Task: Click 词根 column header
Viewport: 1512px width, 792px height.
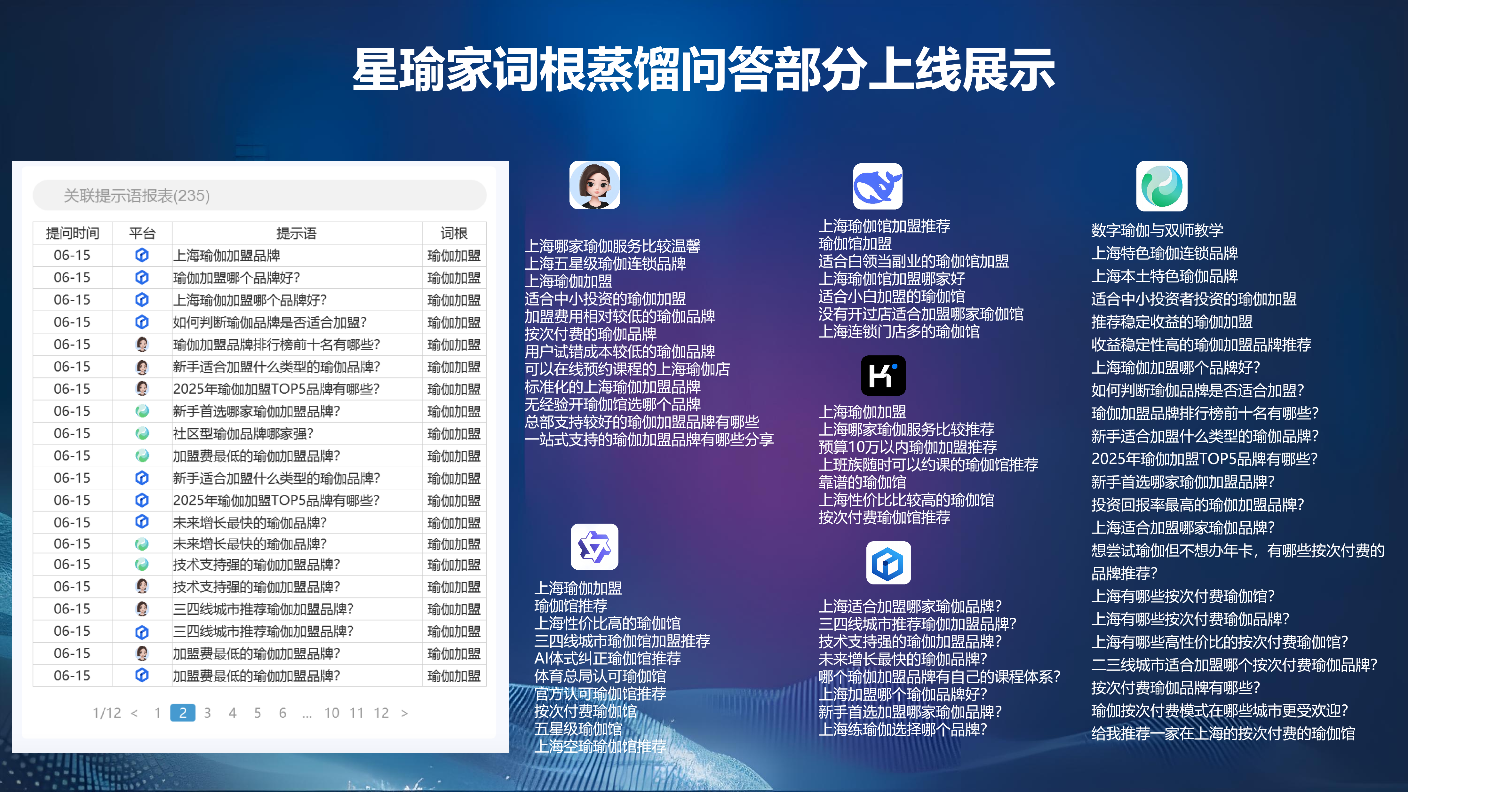Action: pyautogui.click(x=454, y=234)
